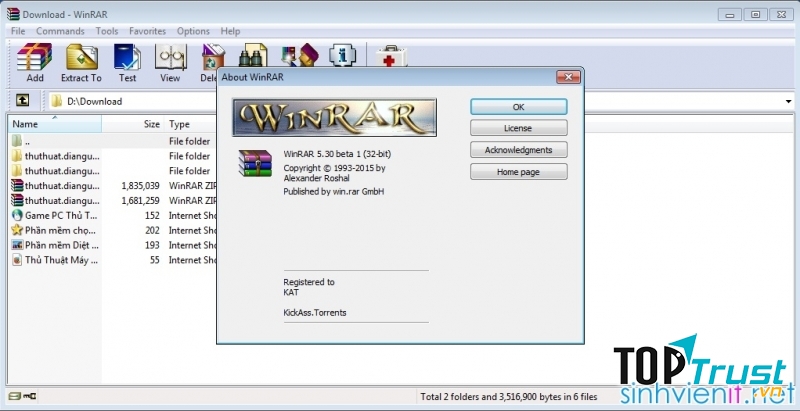Open the Tools menu
Image resolution: width=800 pixels, height=411 pixels.
click(x=107, y=31)
